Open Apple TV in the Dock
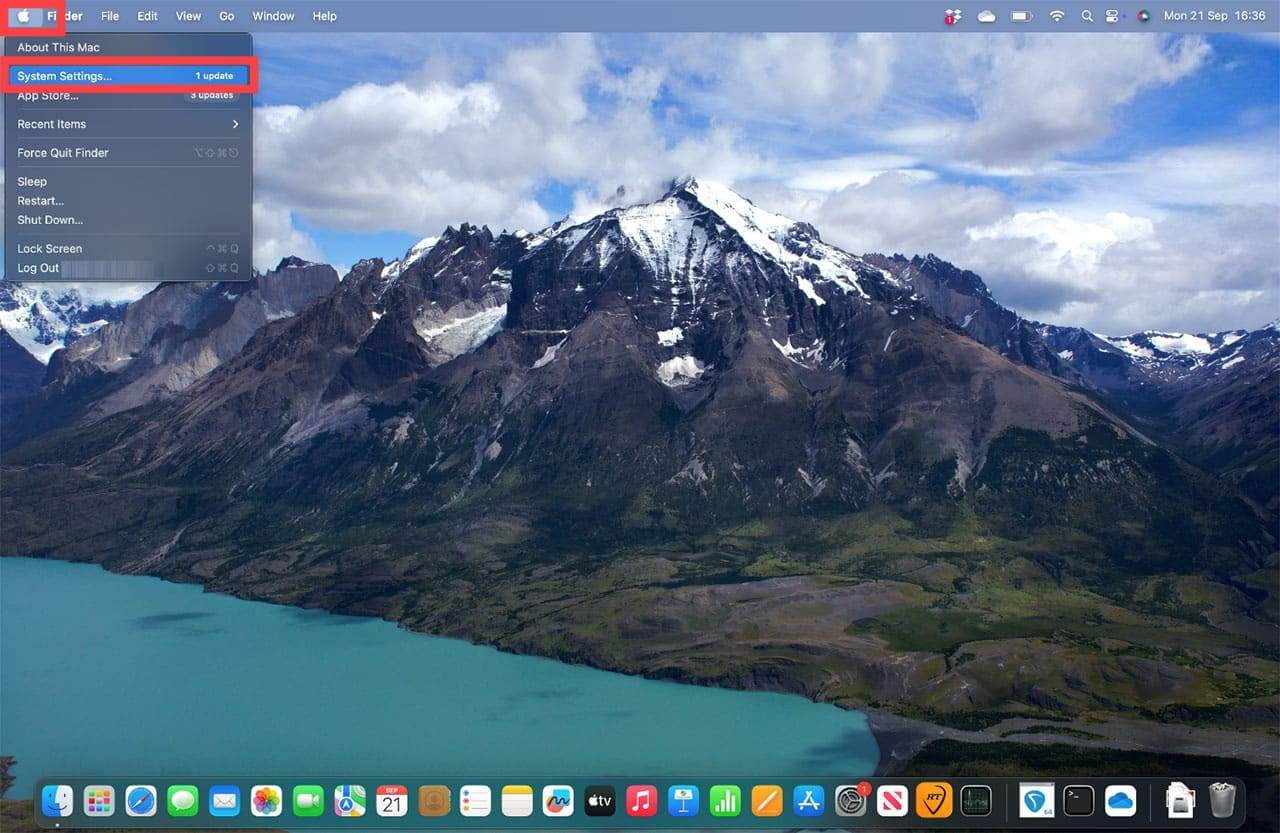 (x=600, y=800)
